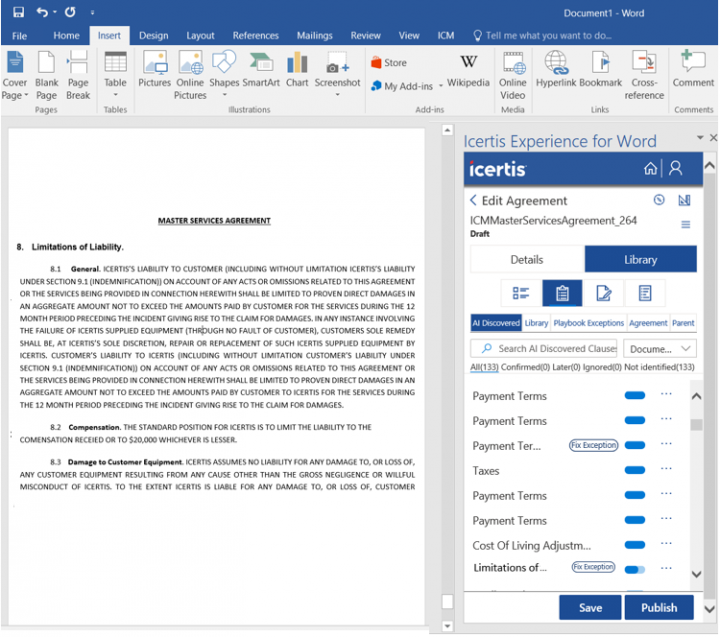
Task: Click the Search AI Discovered Clauses field
Action: point(544,349)
